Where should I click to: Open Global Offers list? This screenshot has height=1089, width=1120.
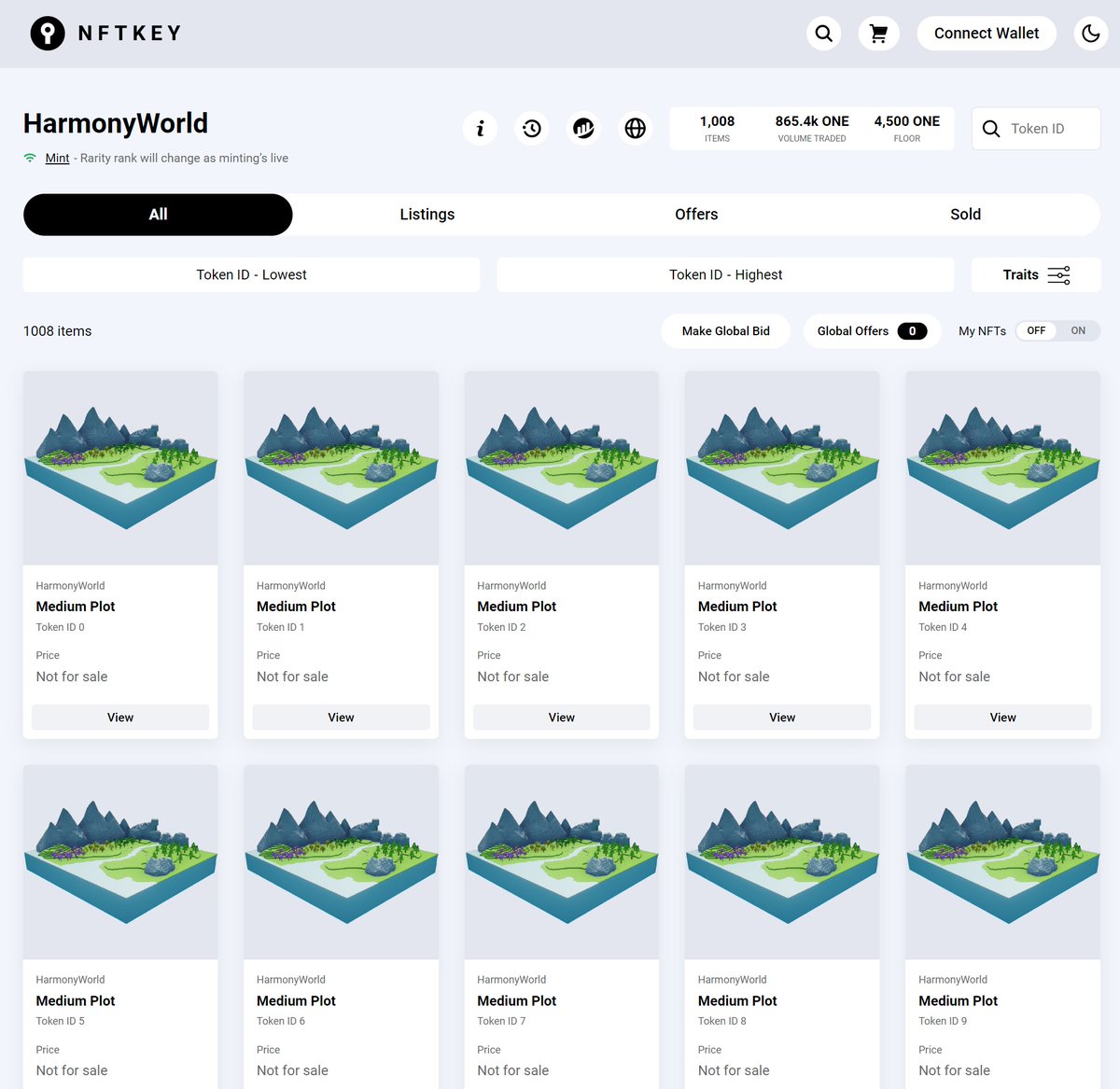[x=873, y=331]
